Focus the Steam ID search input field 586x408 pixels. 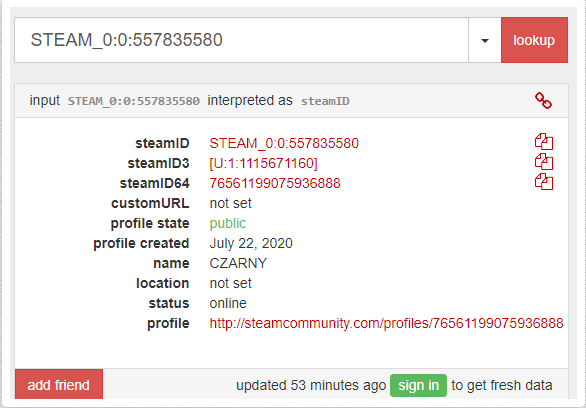[241, 40]
